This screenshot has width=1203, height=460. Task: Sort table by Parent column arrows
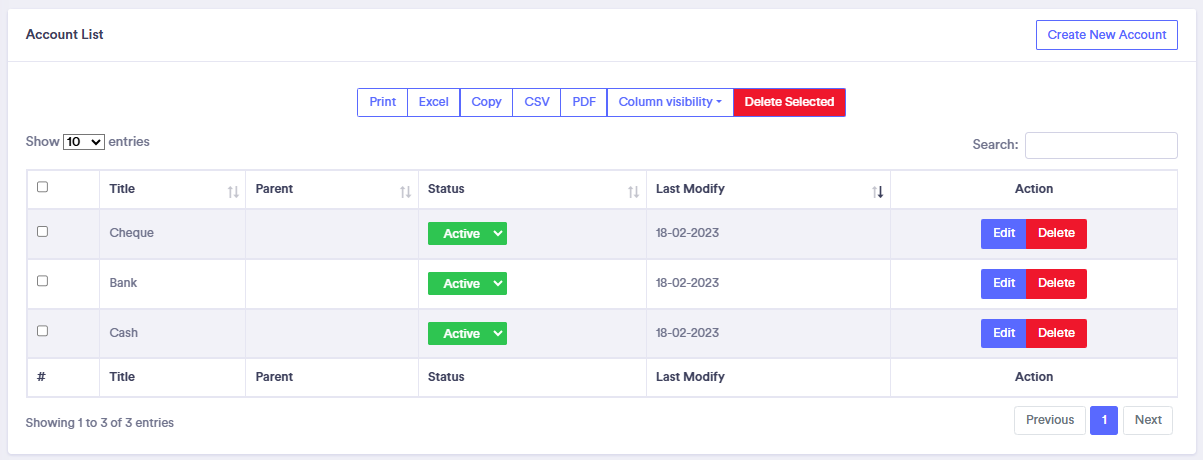405,191
